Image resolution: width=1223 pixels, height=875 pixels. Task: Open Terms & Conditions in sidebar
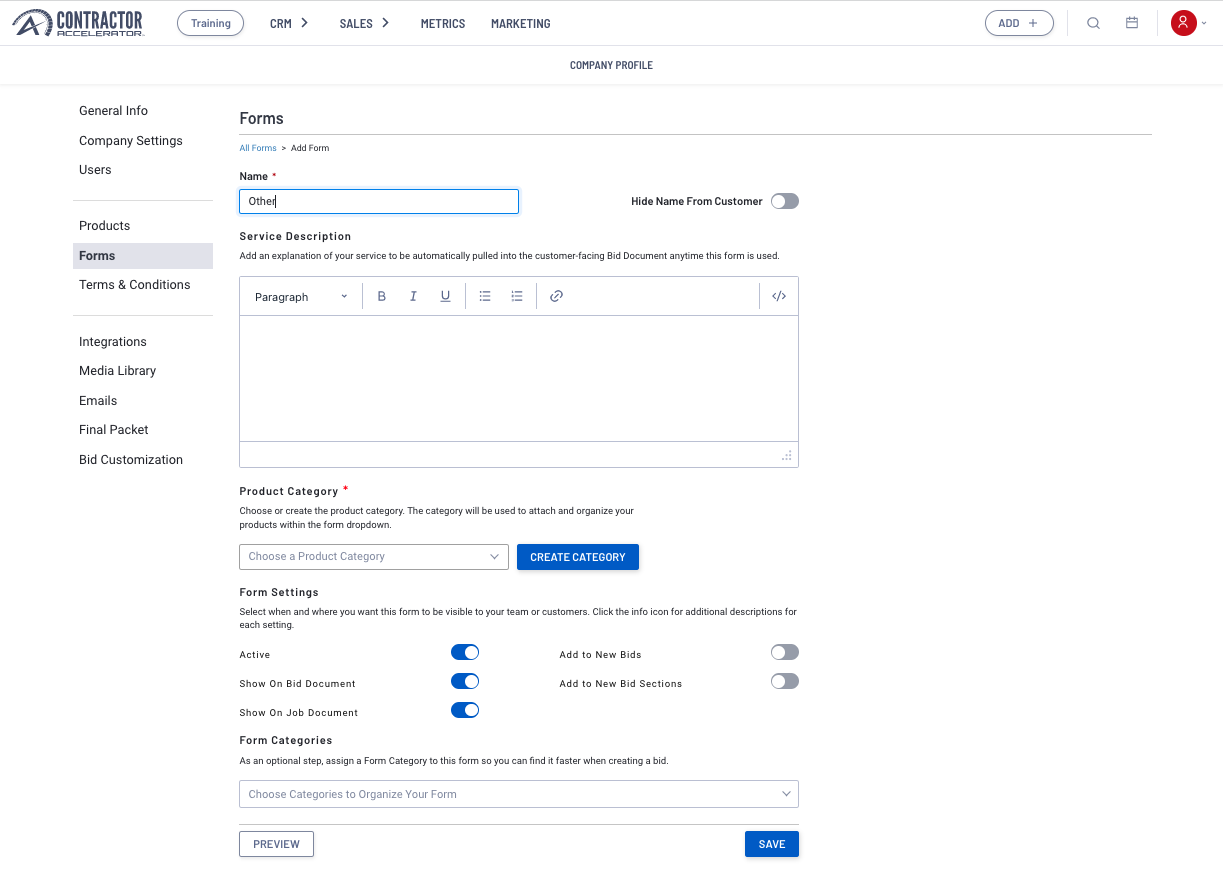135,285
